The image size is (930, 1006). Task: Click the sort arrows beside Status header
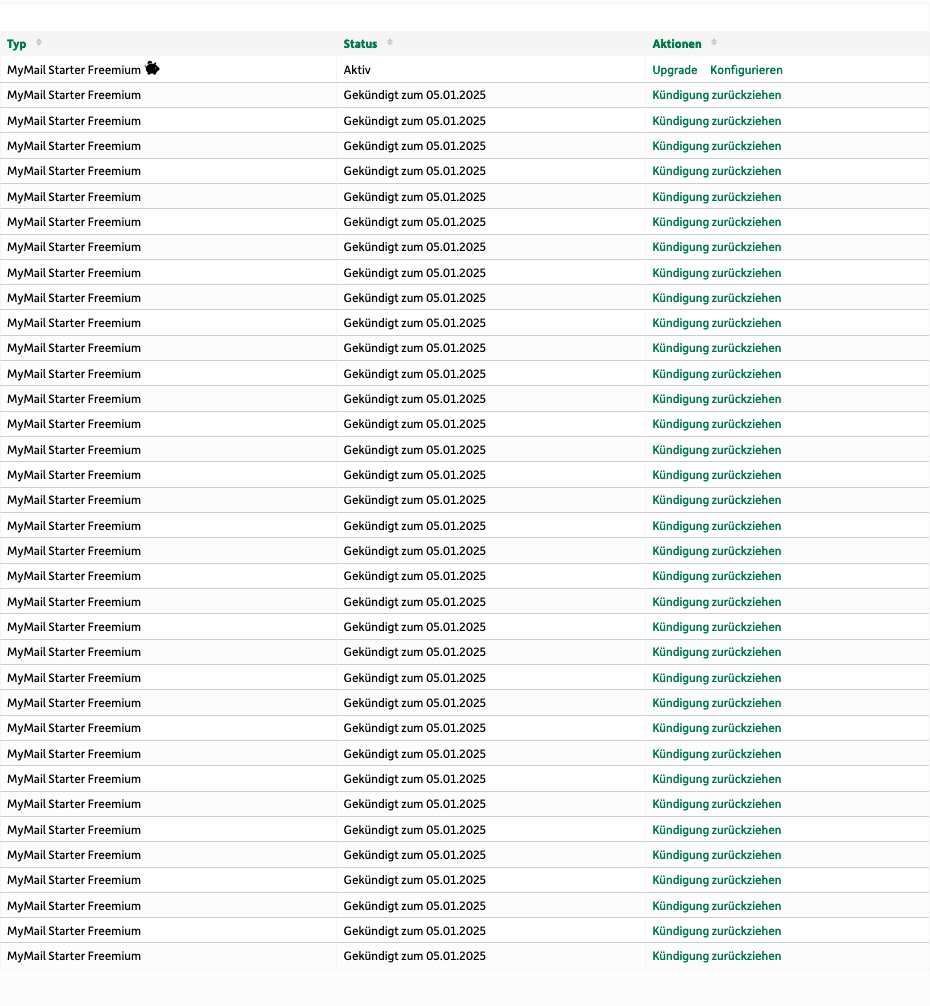coord(390,43)
